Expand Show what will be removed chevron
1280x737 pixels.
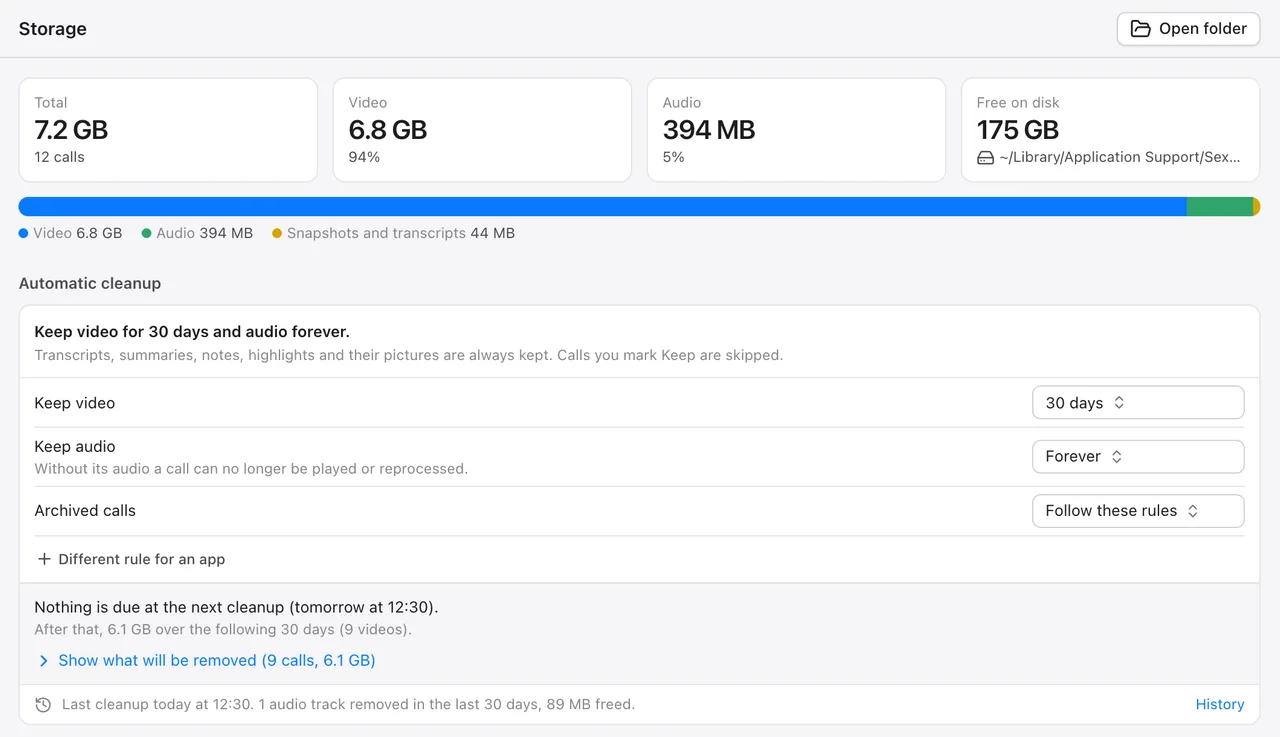(43, 661)
